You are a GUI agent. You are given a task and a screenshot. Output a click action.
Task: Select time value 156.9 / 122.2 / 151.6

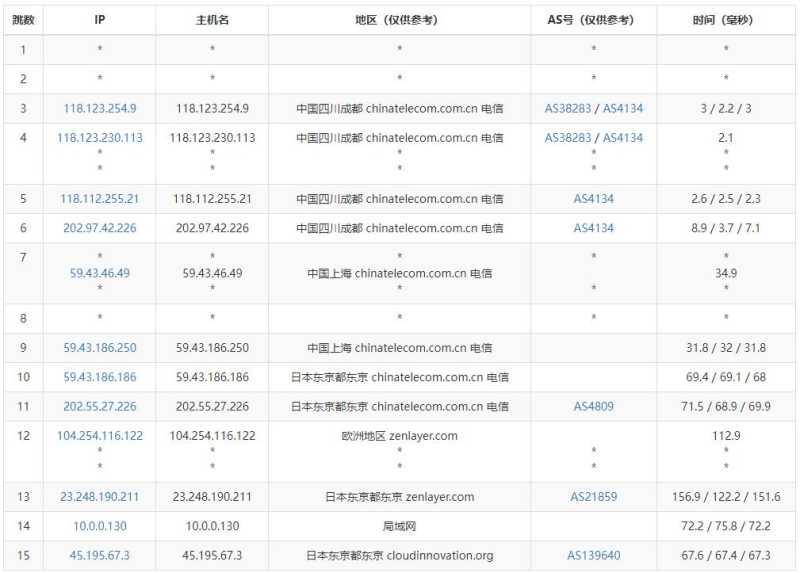click(726, 496)
